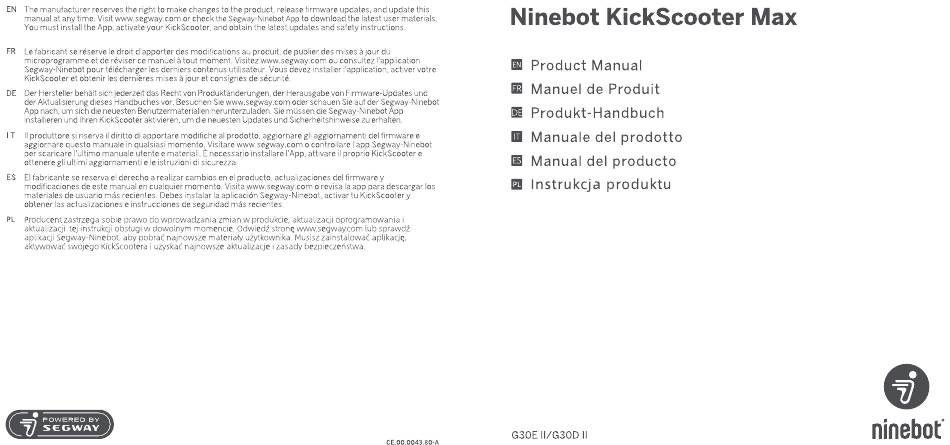Click the round Ninebot emblem icon
The image size is (950, 445).
pyautogui.click(x=906, y=387)
